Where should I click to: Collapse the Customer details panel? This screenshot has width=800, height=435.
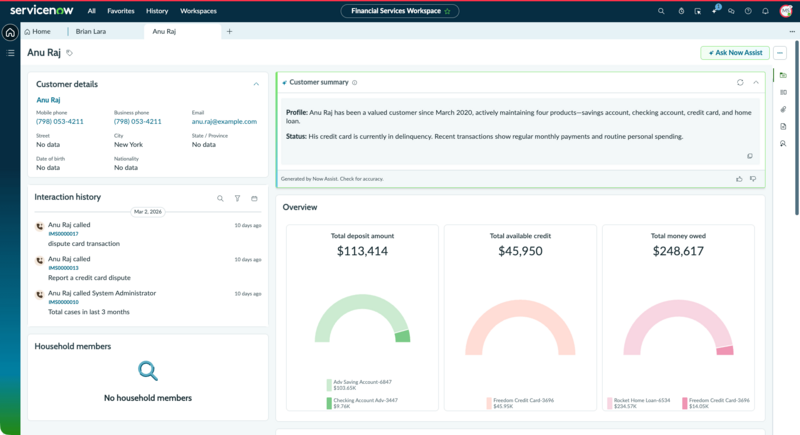pos(256,84)
